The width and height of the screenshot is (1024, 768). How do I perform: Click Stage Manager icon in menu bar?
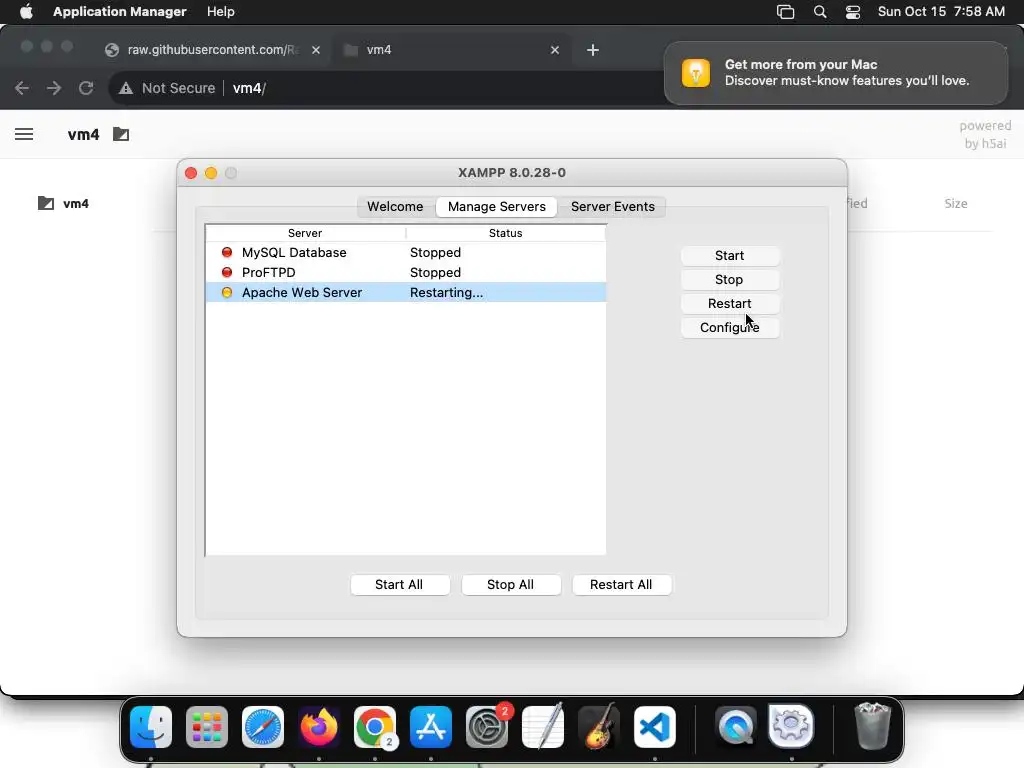tap(786, 12)
